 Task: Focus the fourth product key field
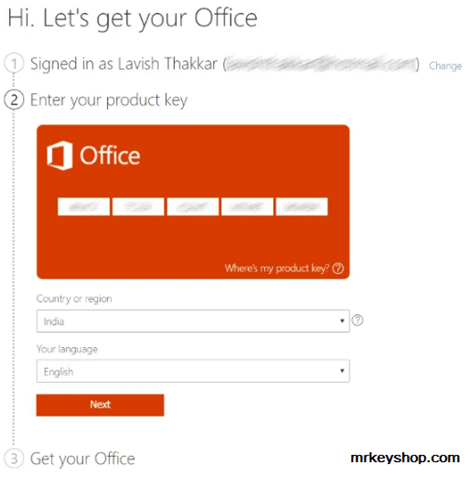click(247, 207)
